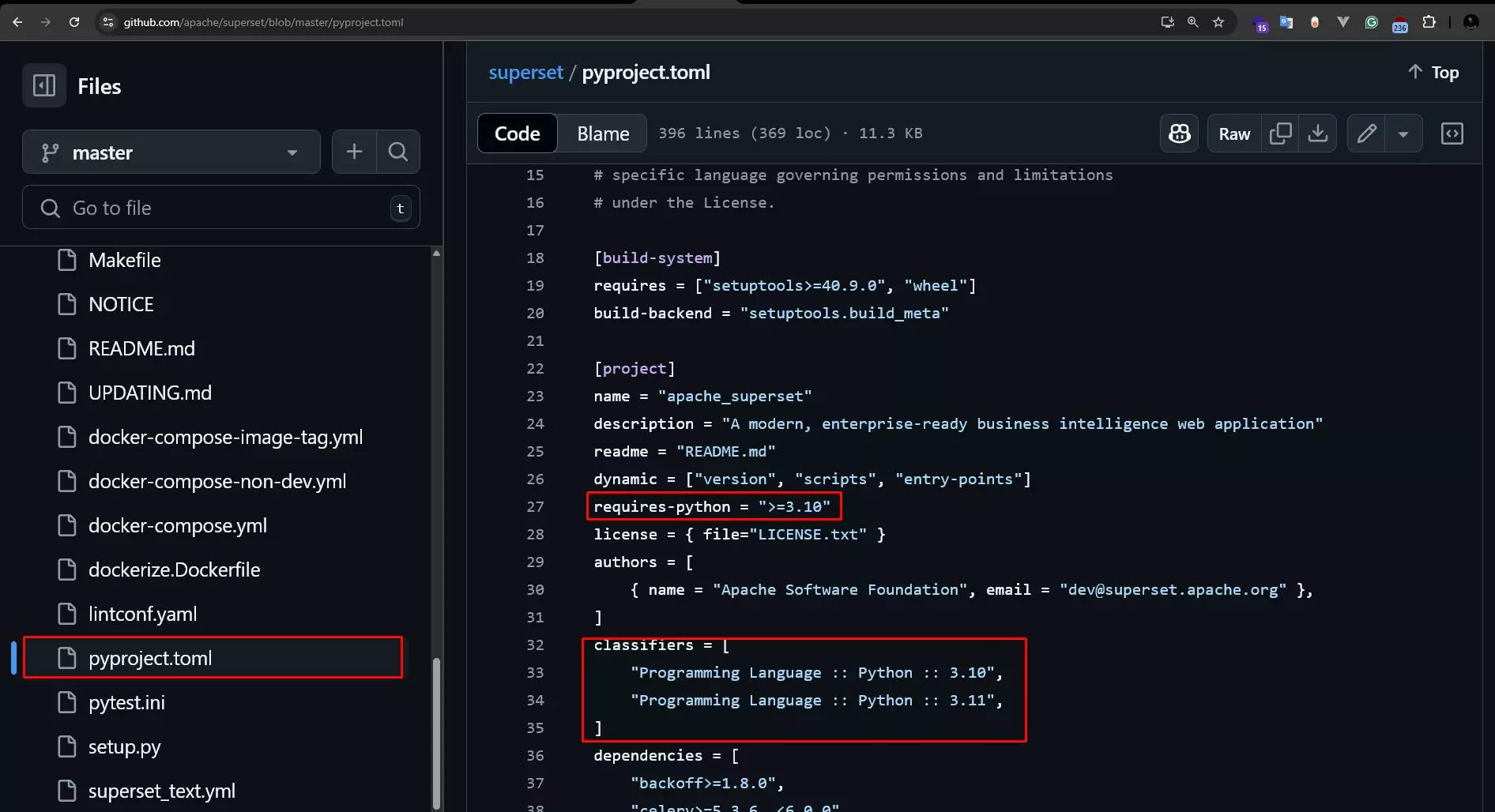Open UPDATING.md in the file tree
1495x812 pixels.
[x=150, y=393]
